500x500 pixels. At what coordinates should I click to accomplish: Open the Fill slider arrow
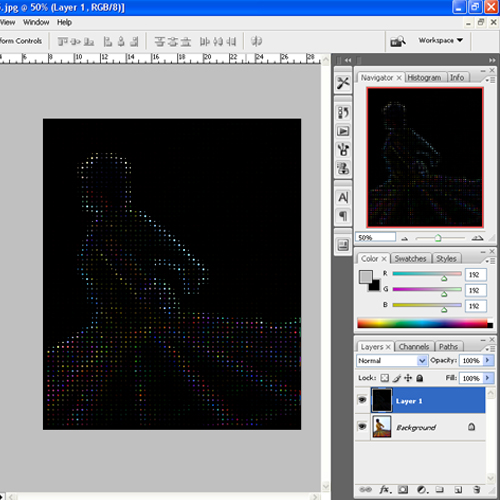[488, 378]
